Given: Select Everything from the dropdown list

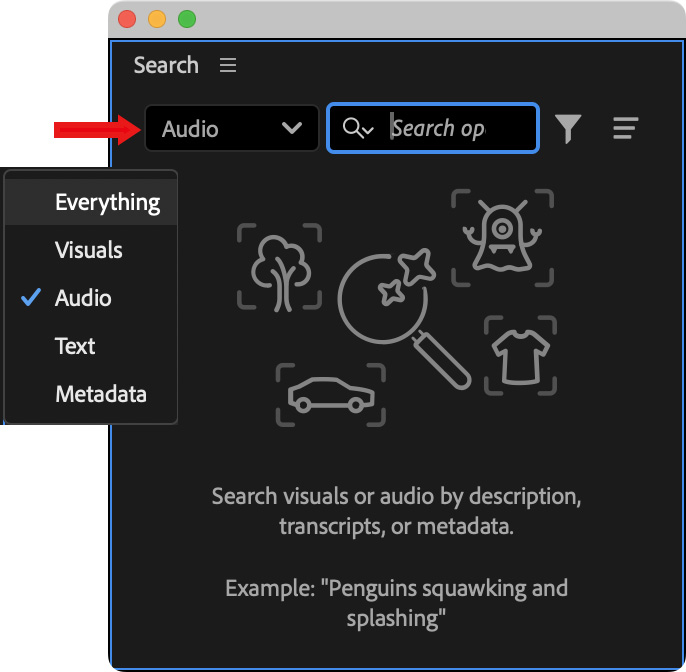Looking at the screenshot, I should point(107,202).
